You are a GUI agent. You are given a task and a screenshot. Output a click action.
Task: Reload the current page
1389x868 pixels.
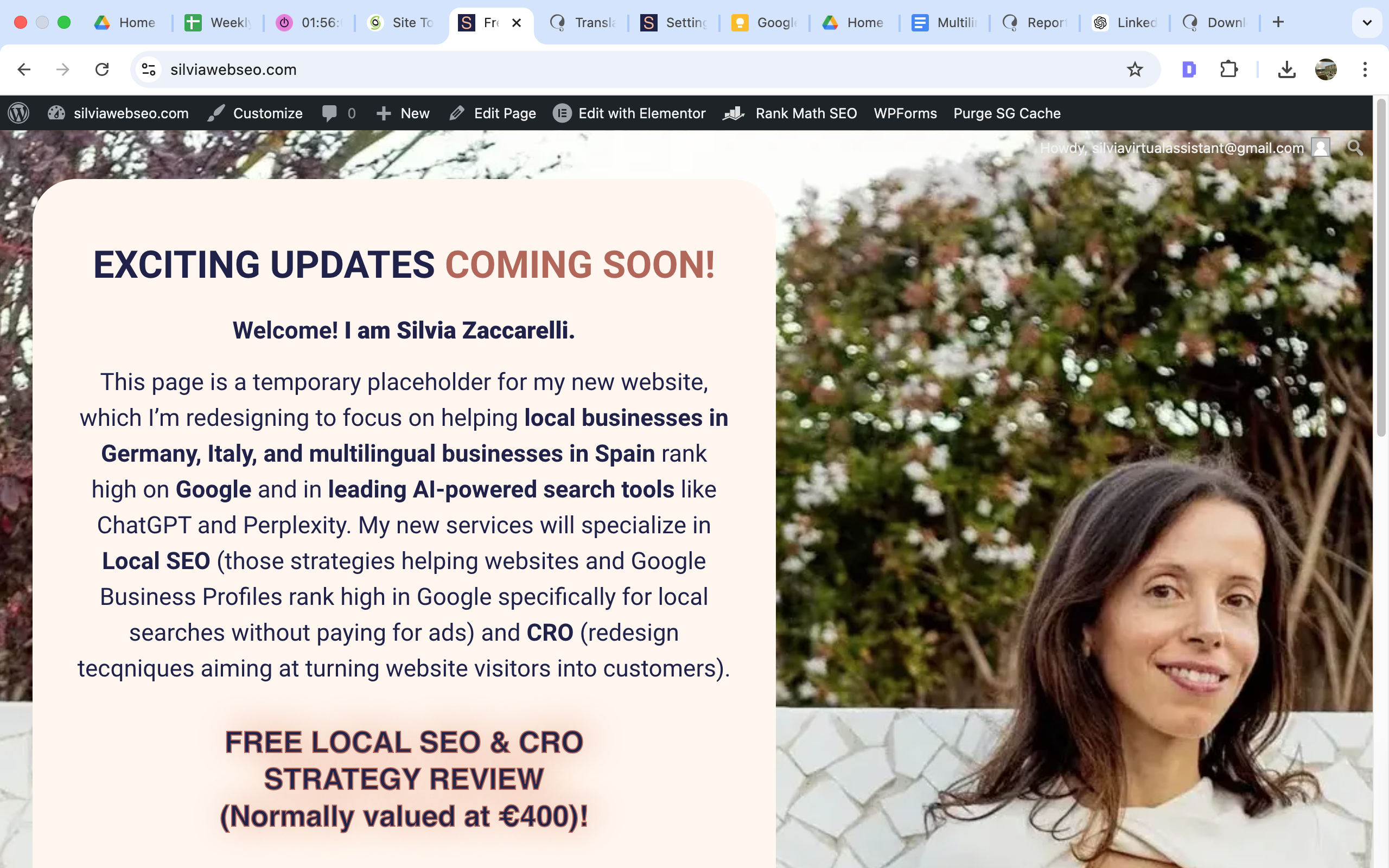tap(102, 69)
